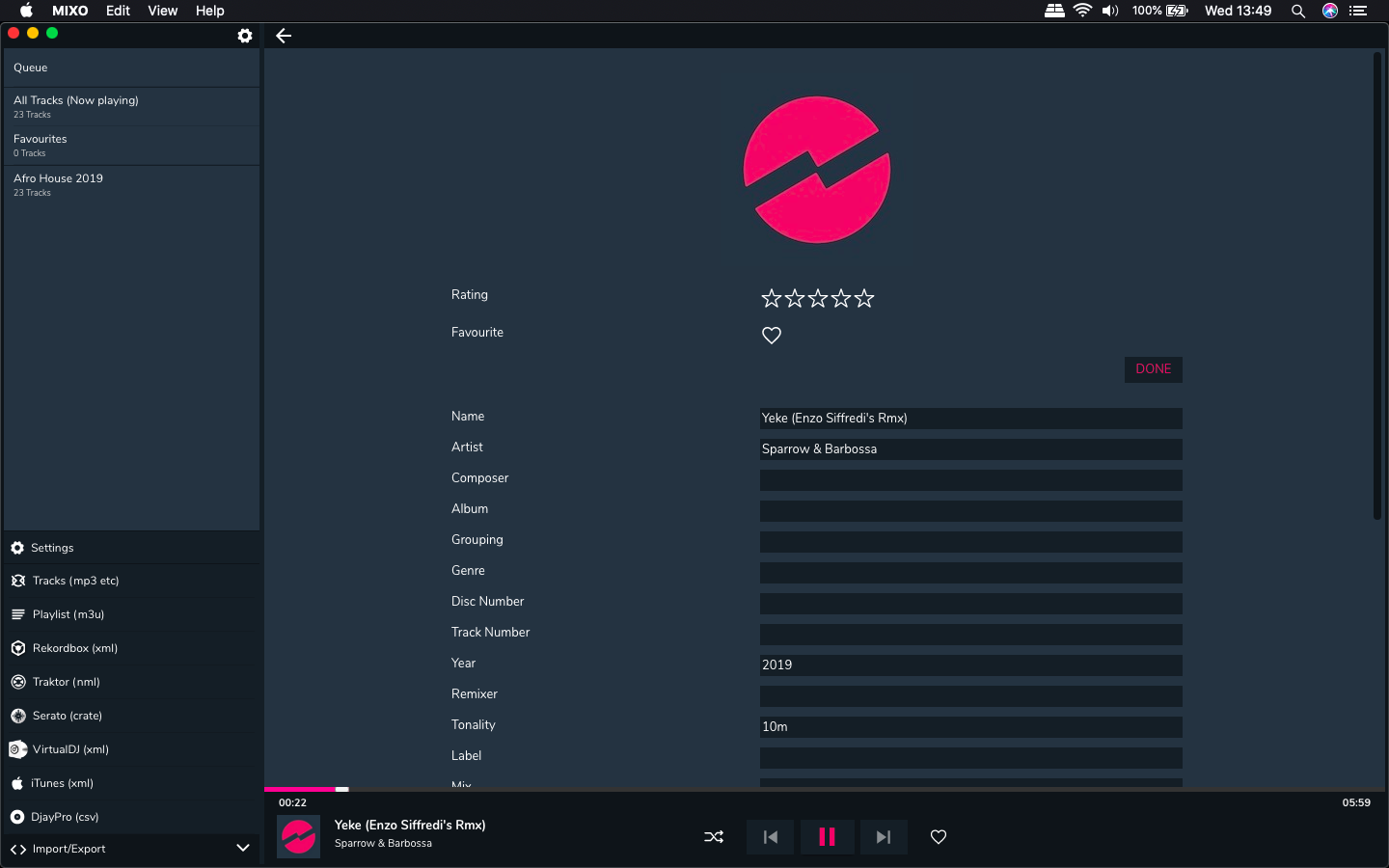The height and width of the screenshot is (868, 1389).
Task: Skip to the next track
Action: [x=883, y=837]
